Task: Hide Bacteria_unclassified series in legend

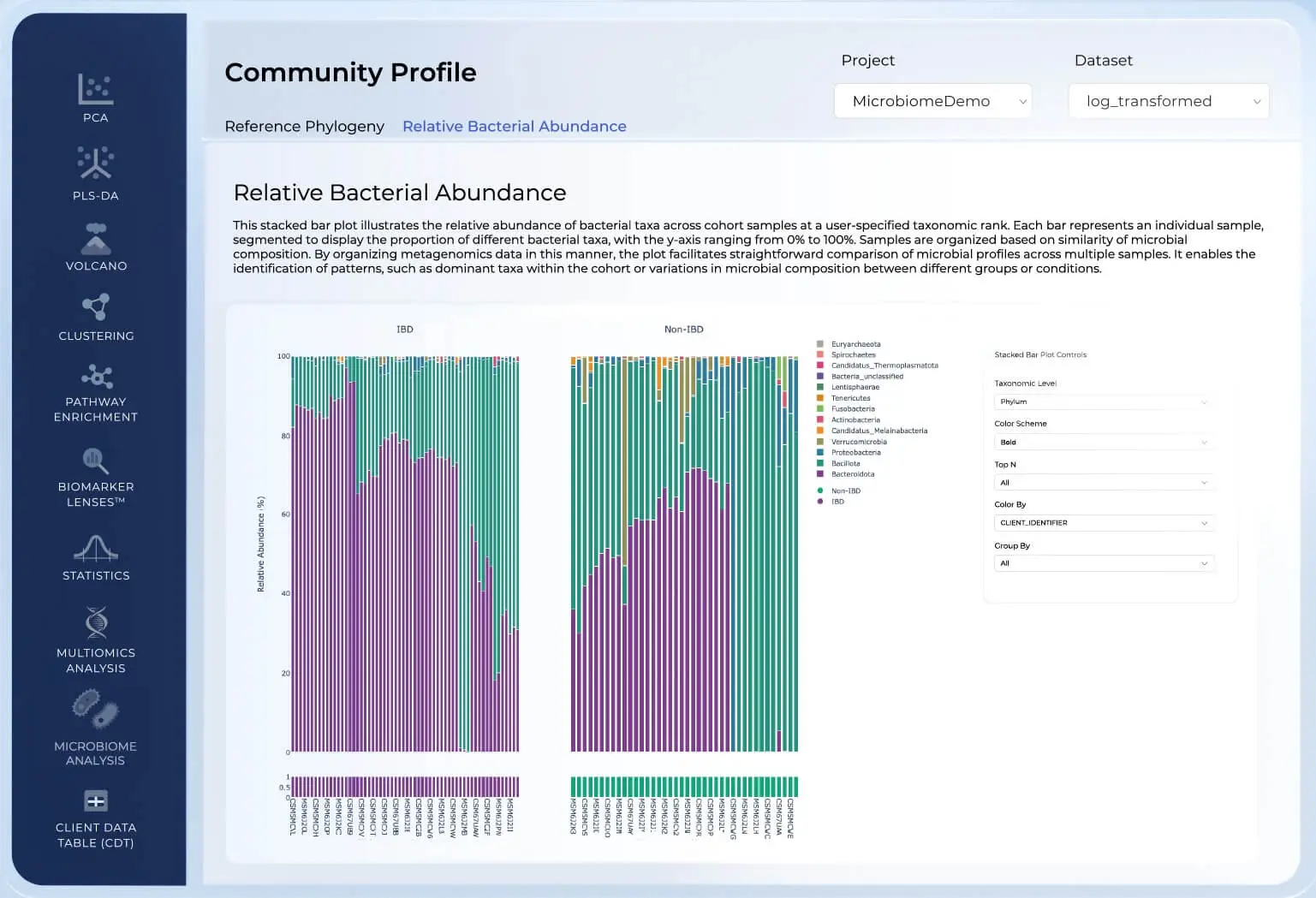Action: pos(866,377)
